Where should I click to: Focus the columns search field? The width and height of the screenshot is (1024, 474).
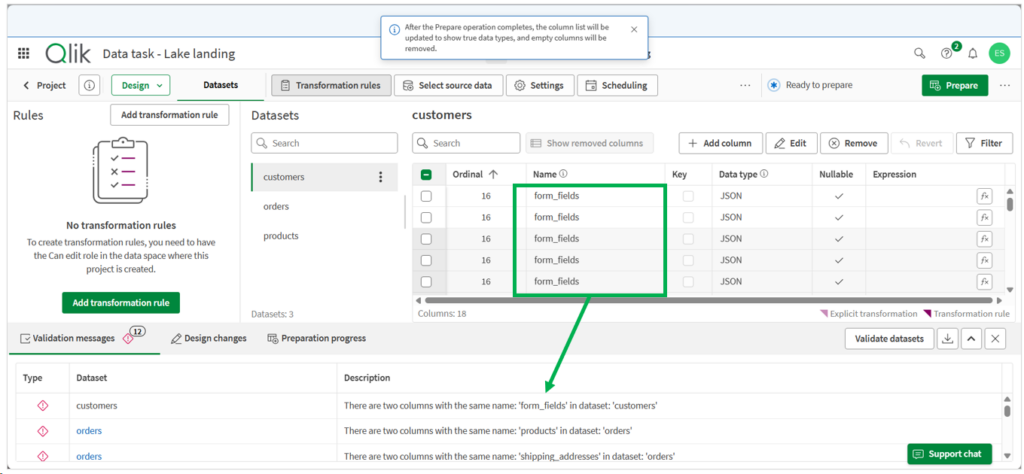point(466,143)
